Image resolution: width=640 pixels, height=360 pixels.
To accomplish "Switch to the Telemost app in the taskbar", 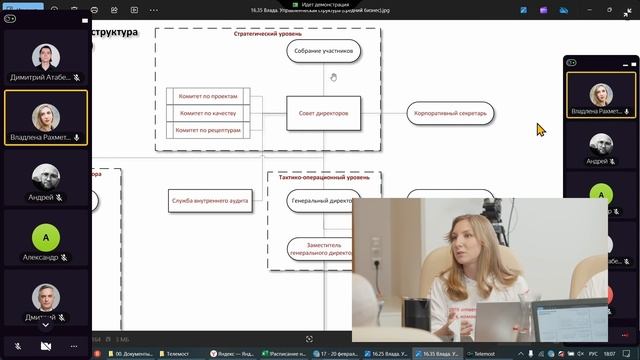I will [x=481, y=354].
